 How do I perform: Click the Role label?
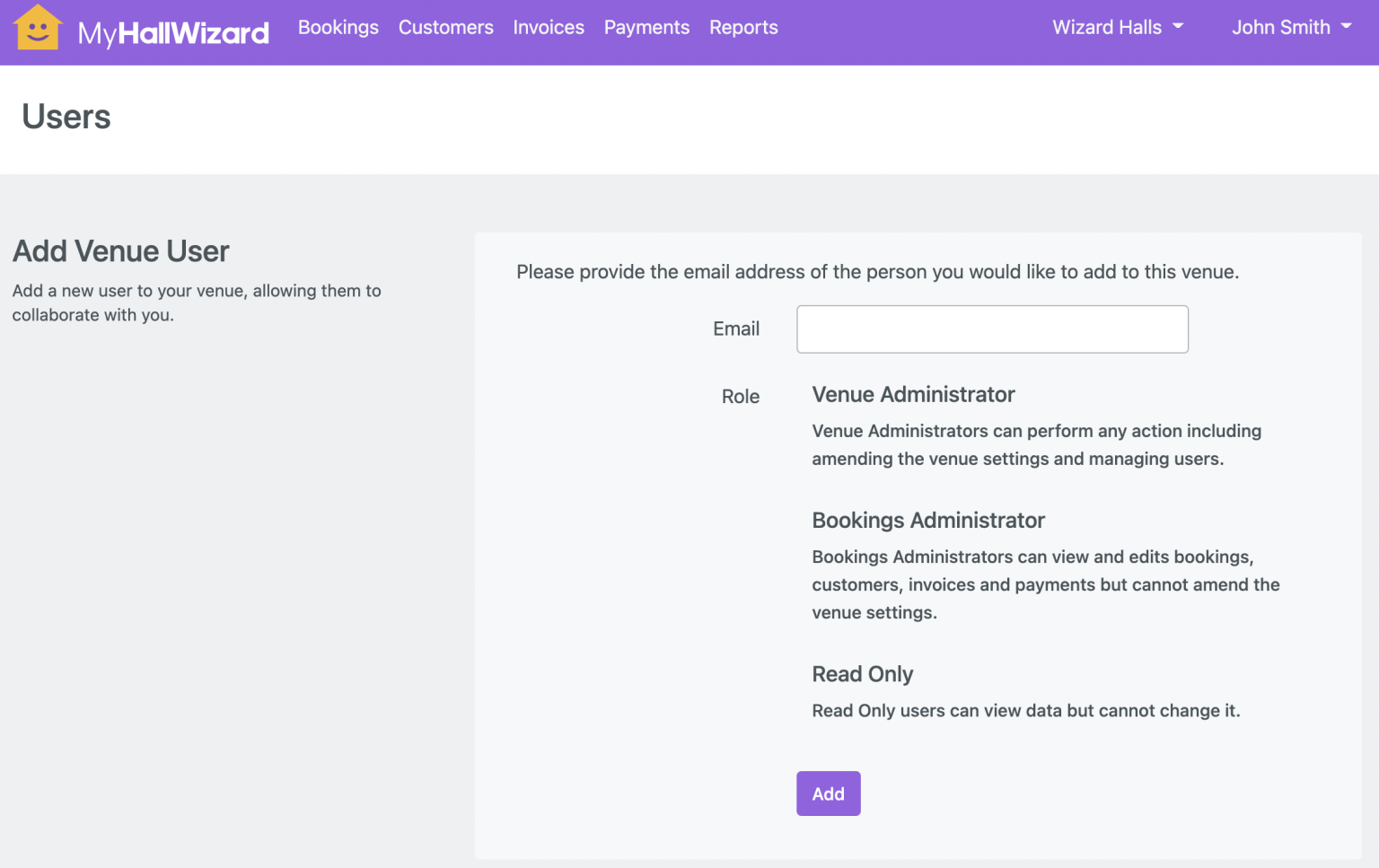(740, 396)
